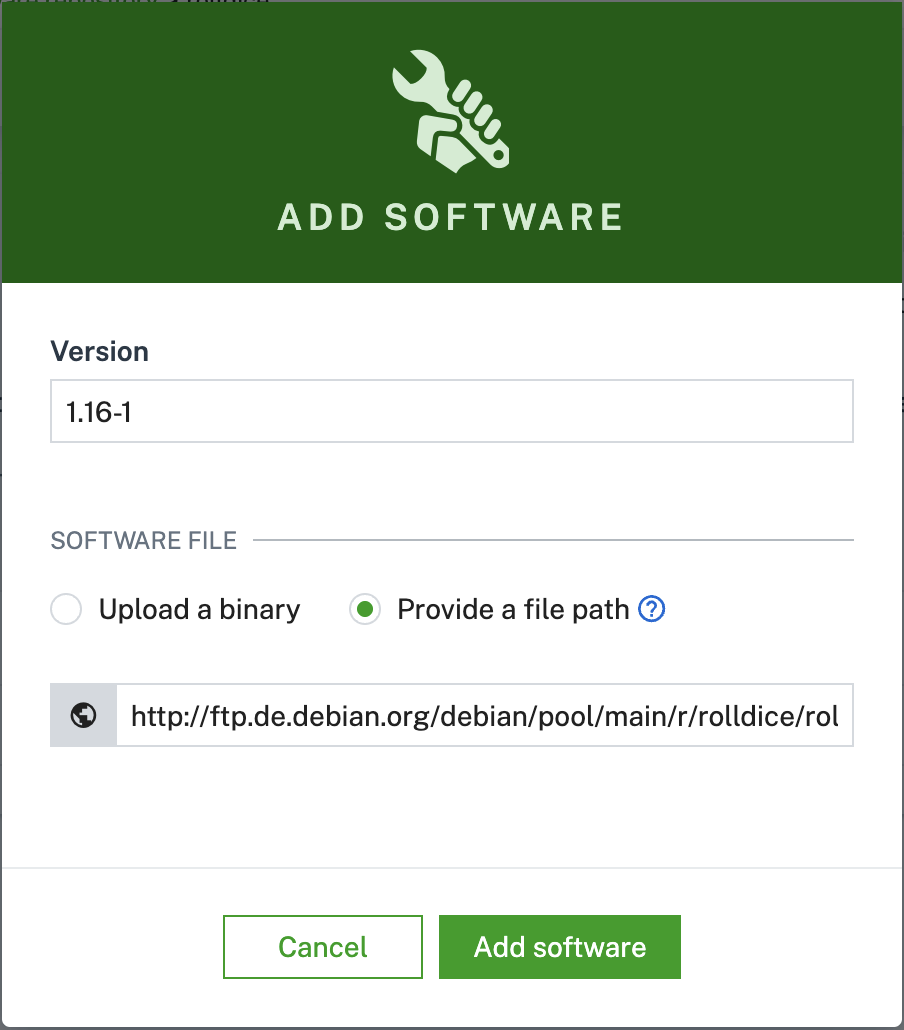Viewport: 904px width, 1030px height.
Task: Focus the Version input field
Action: coord(452,411)
